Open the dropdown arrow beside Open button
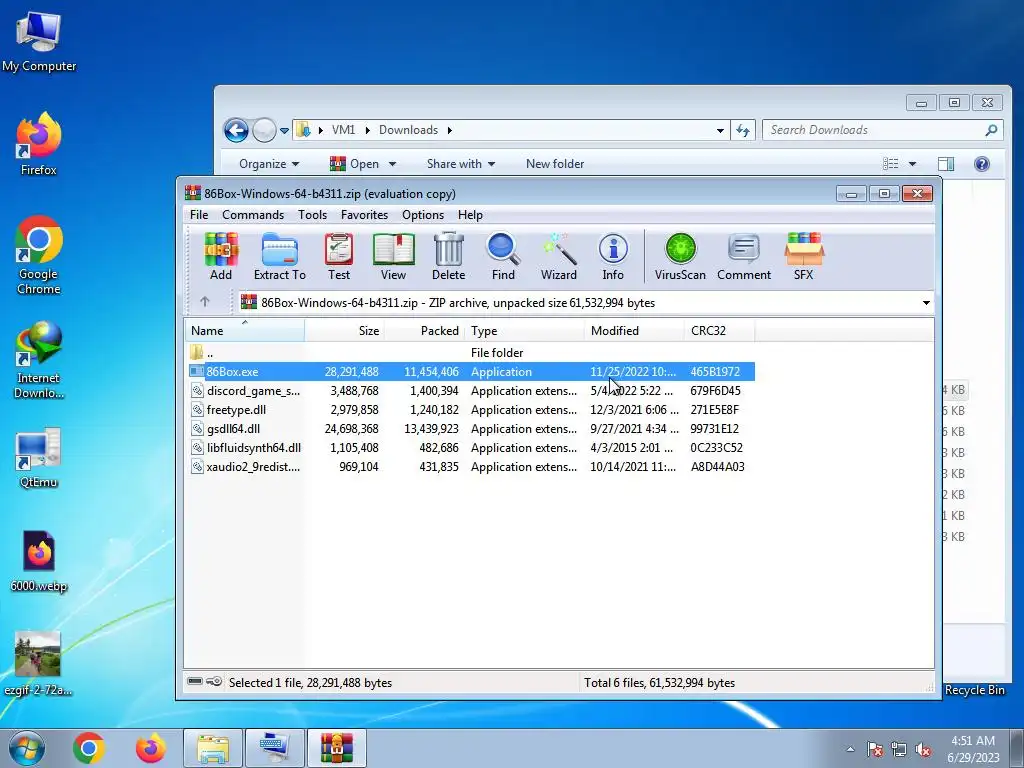 [x=392, y=164]
